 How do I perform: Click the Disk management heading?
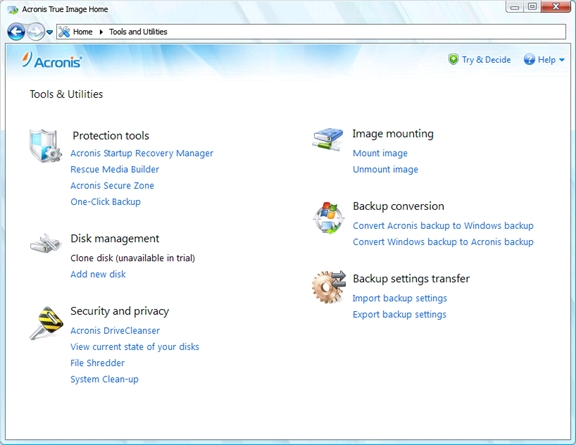pos(115,238)
